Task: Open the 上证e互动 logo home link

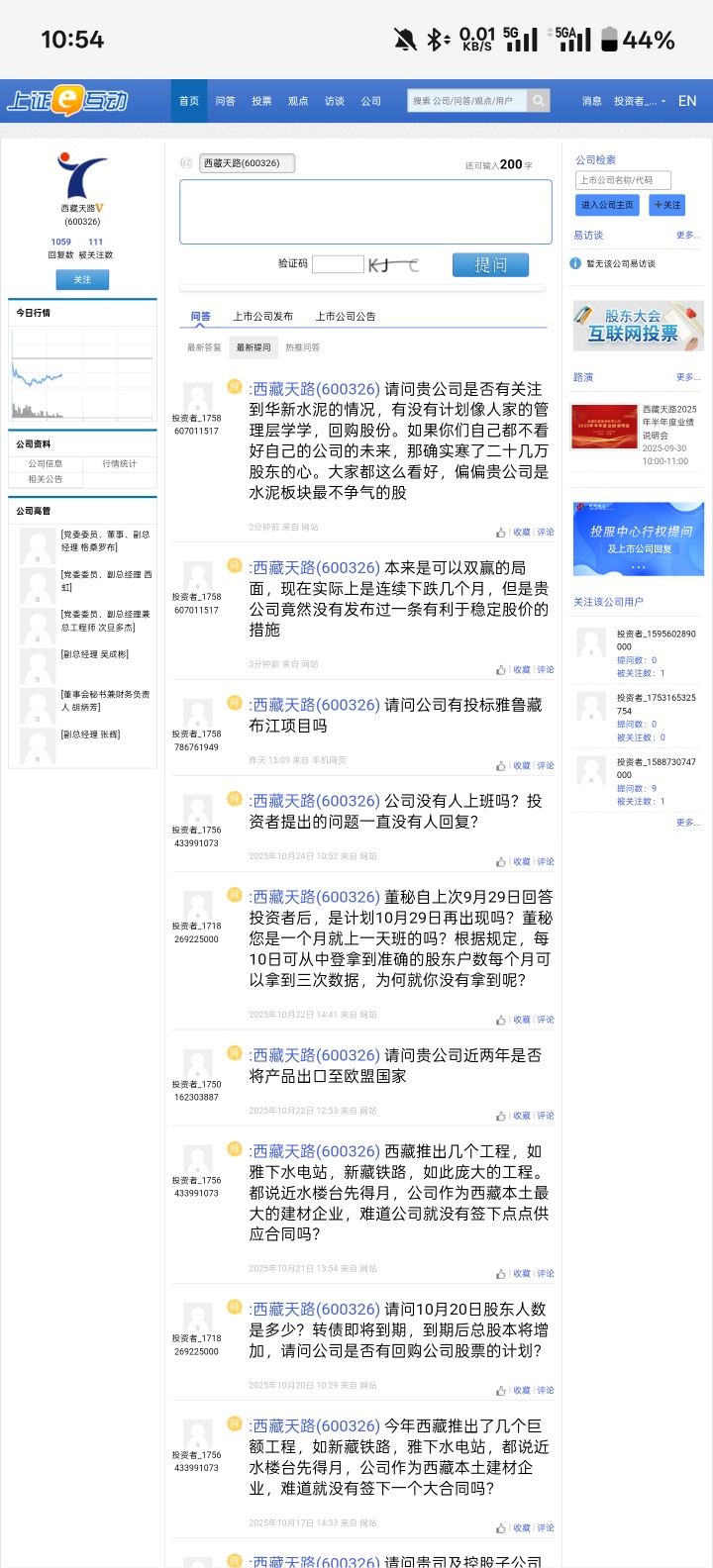Action: [67, 100]
